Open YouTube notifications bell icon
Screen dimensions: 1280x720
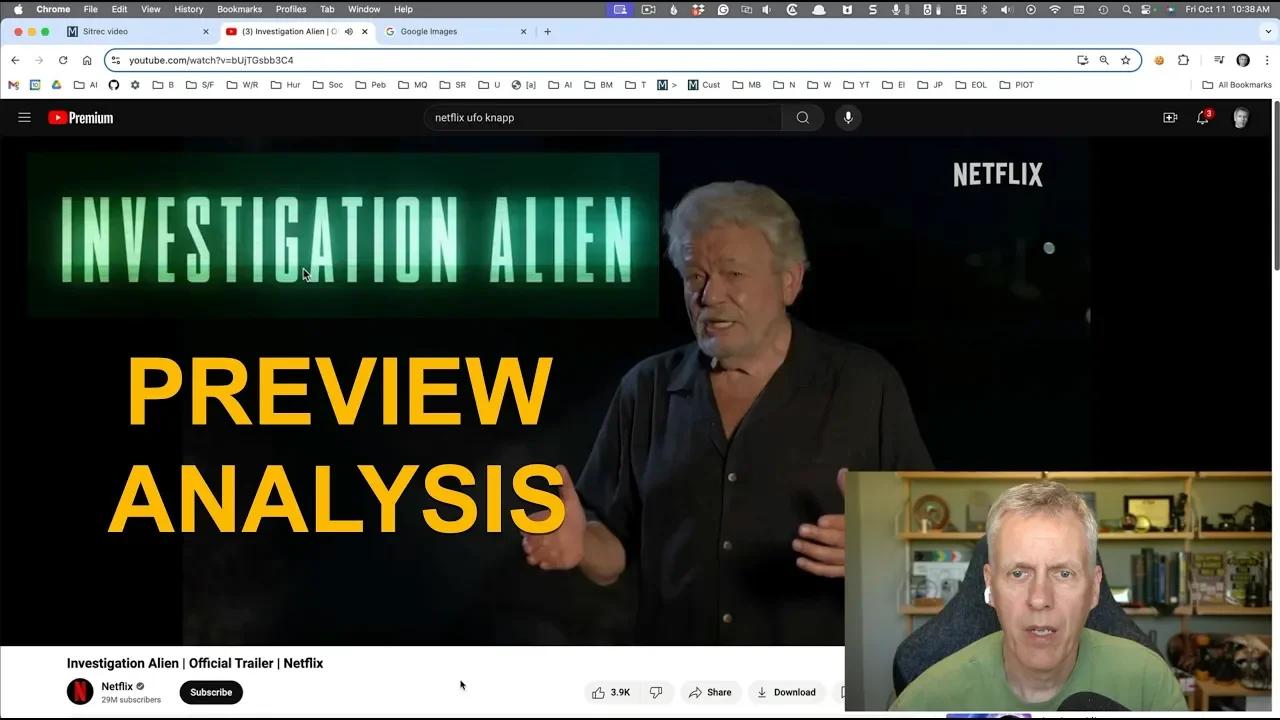click(x=1202, y=118)
